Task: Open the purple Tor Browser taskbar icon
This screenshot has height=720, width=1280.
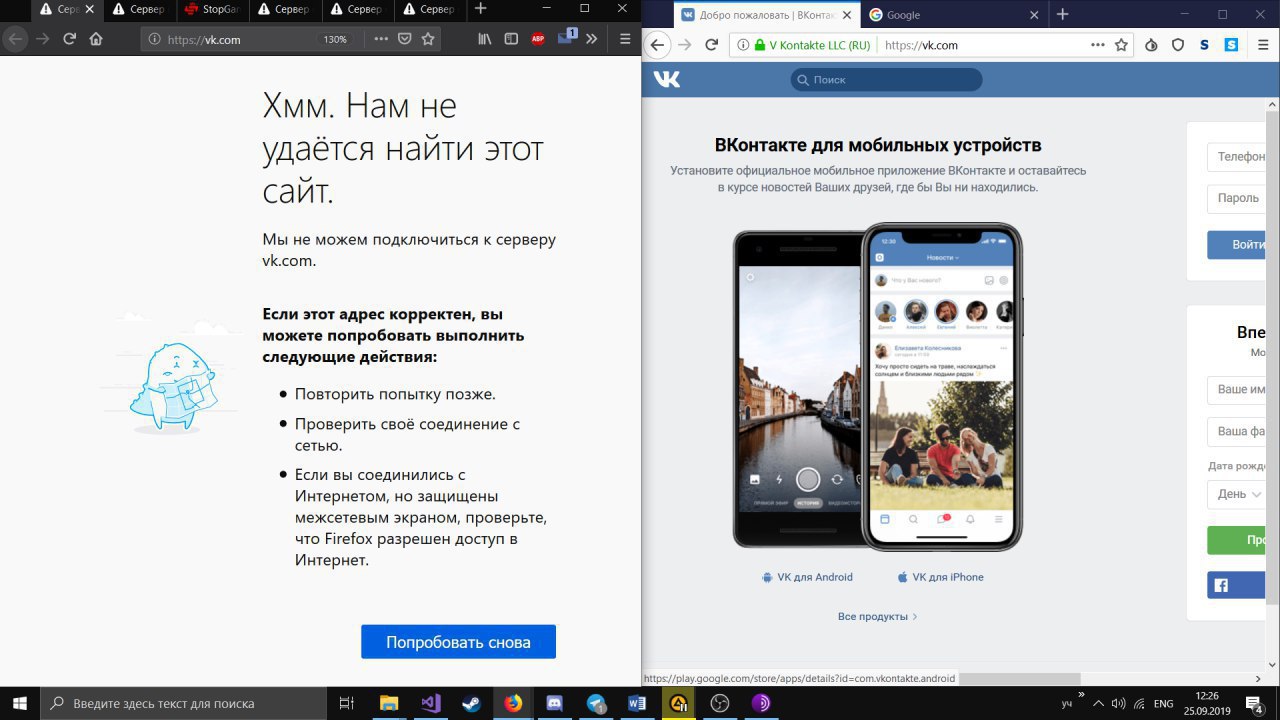Action: 761,703
